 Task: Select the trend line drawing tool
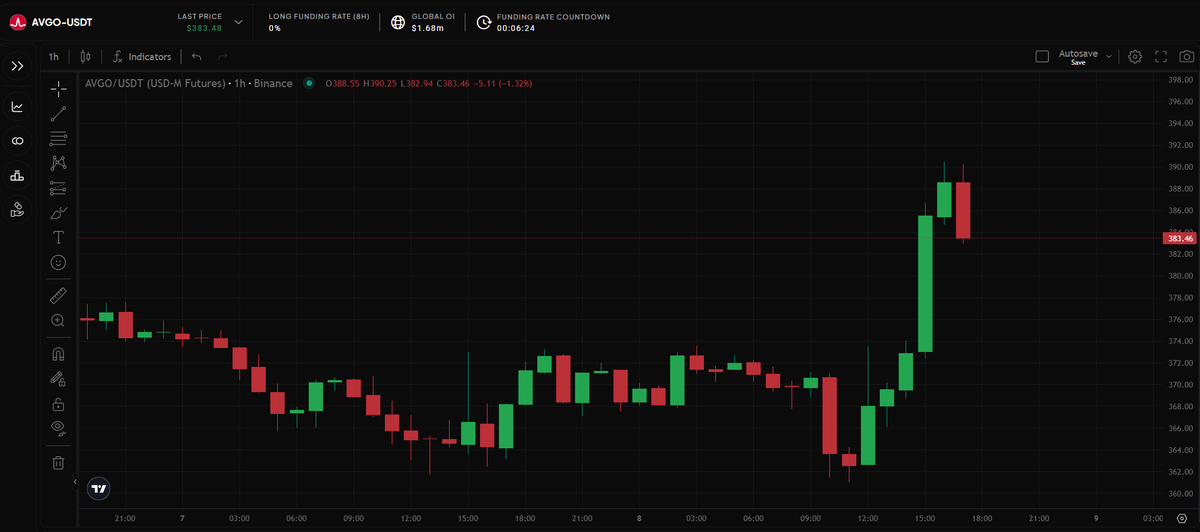click(x=58, y=114)
